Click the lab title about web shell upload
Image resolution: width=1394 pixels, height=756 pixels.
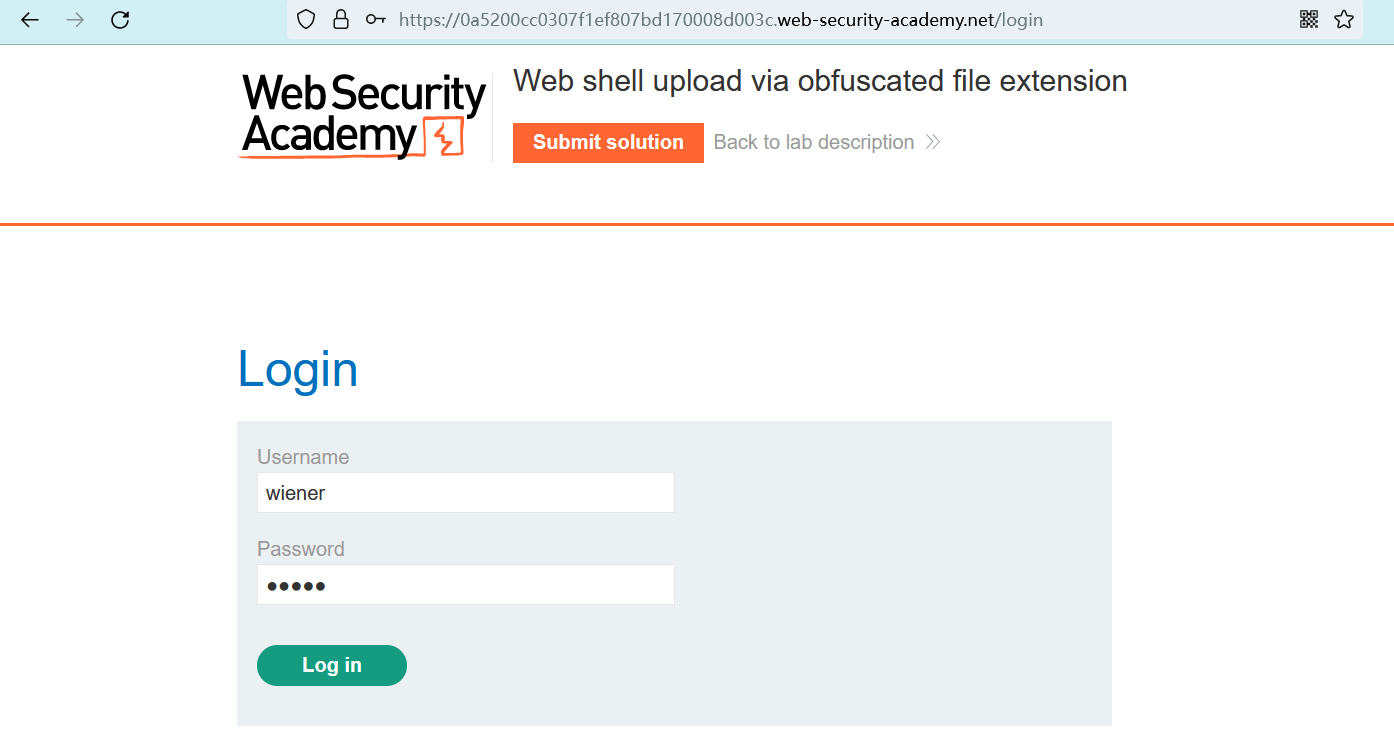pyautogui.click(x=820, y=81)
